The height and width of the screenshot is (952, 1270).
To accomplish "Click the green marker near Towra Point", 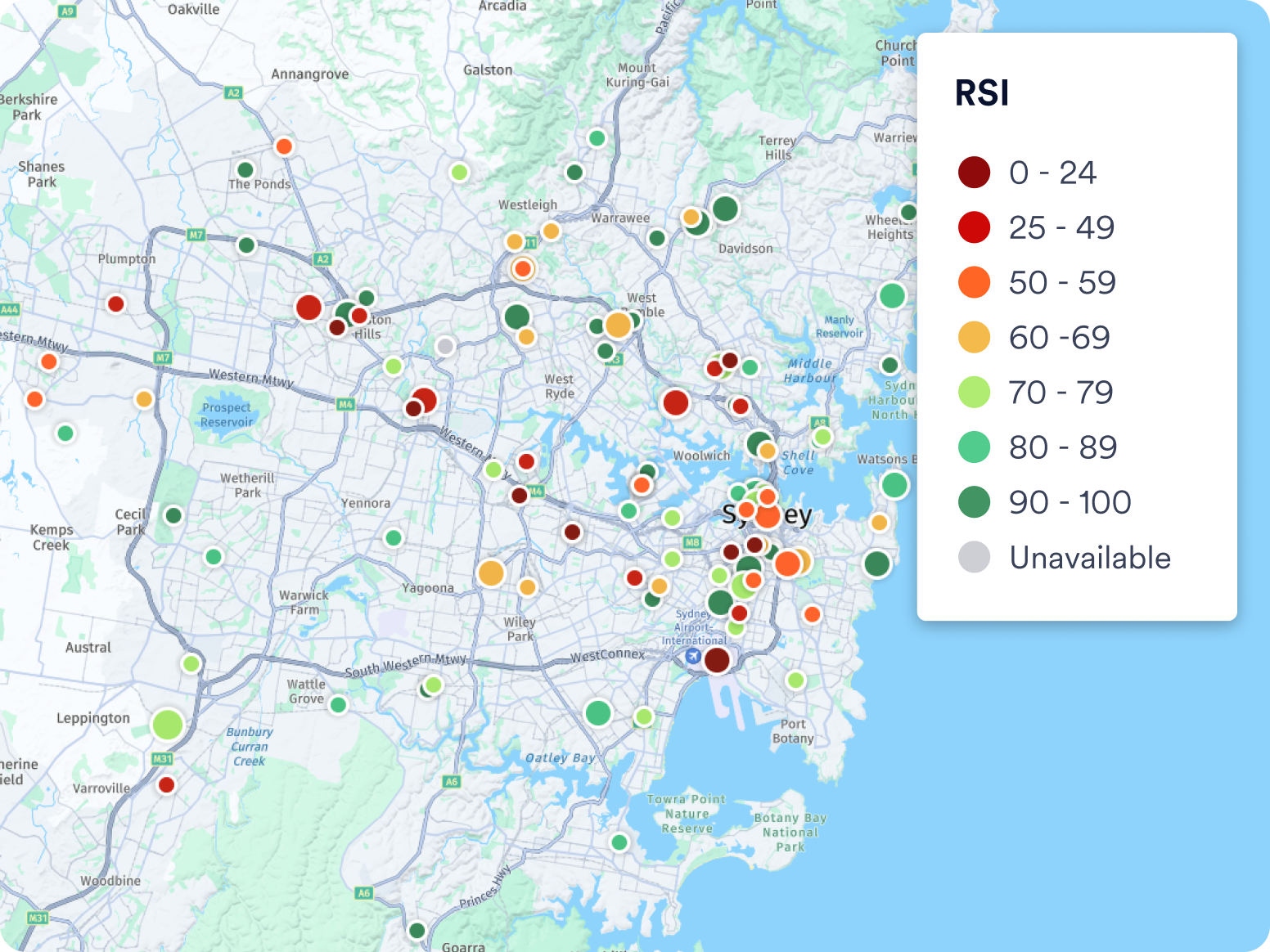I will click(x=619, y=842).
